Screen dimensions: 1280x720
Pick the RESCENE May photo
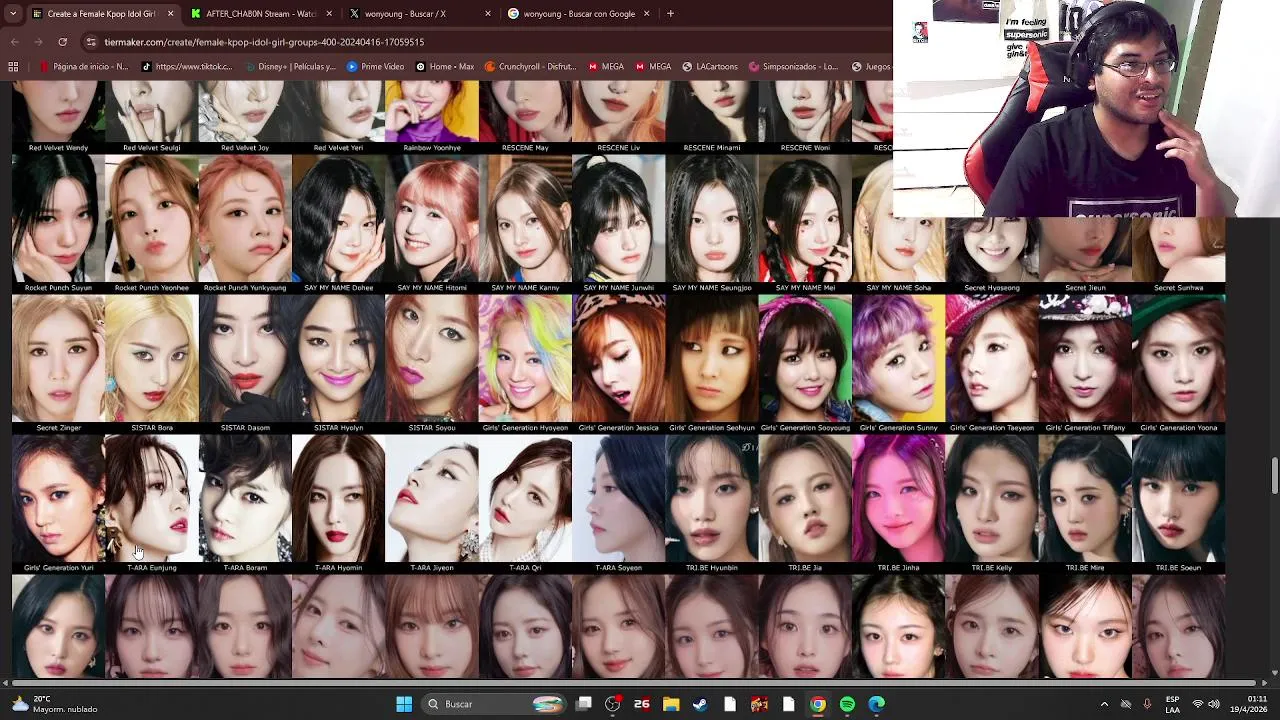525,112
